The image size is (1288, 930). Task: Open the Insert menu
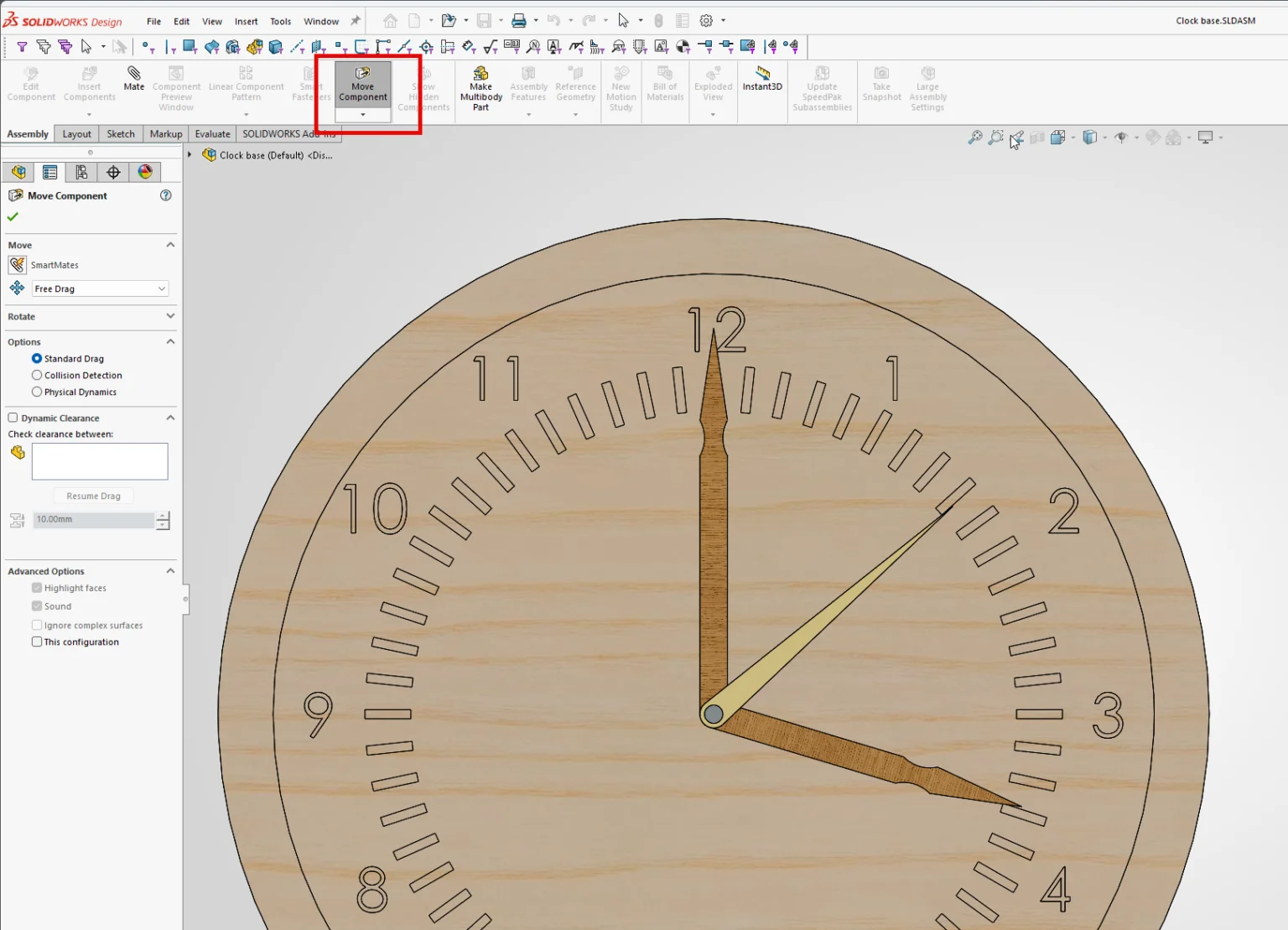pyautogui.click(x=246, y=22)
